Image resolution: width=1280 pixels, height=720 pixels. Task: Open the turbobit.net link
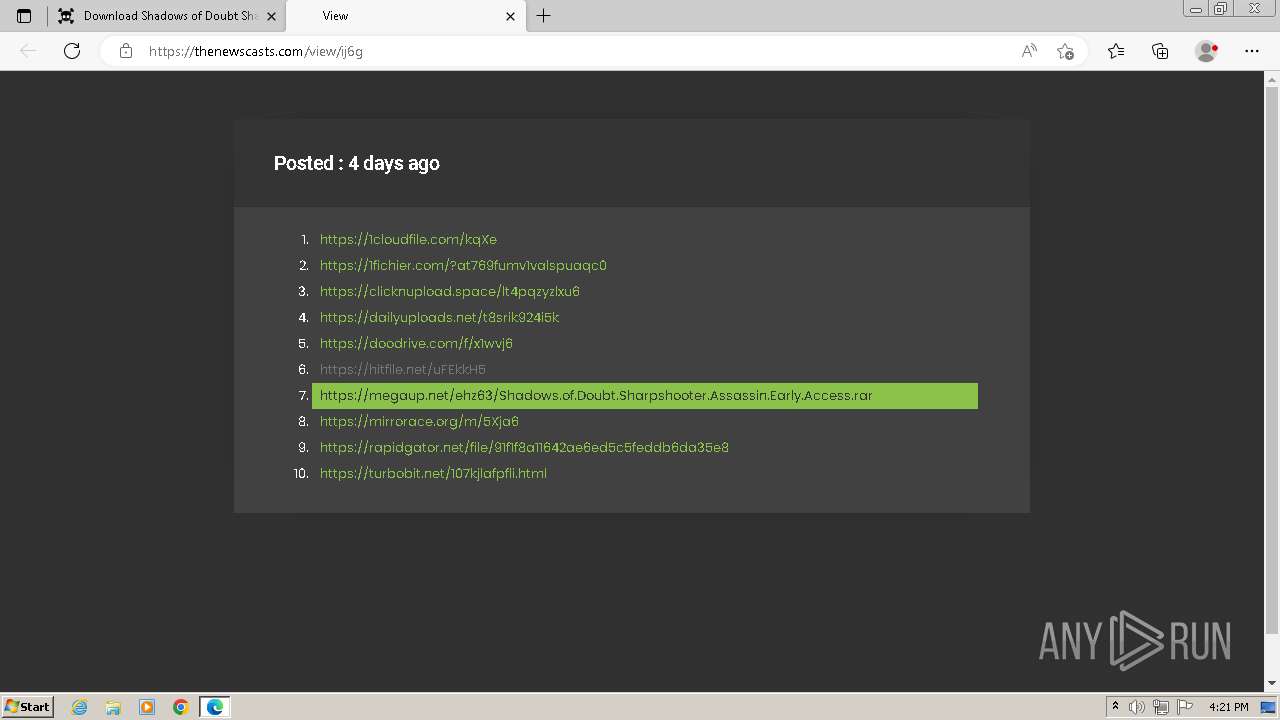[433, 474]
